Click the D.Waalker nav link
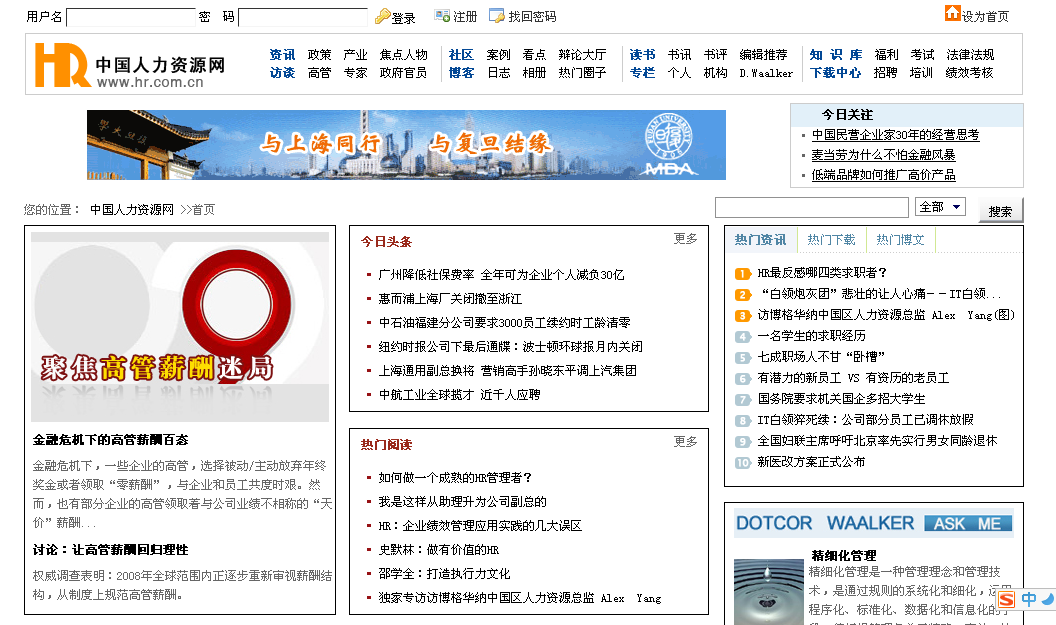The height and width of the screenshot is (625, 1056). click(766, 73)
